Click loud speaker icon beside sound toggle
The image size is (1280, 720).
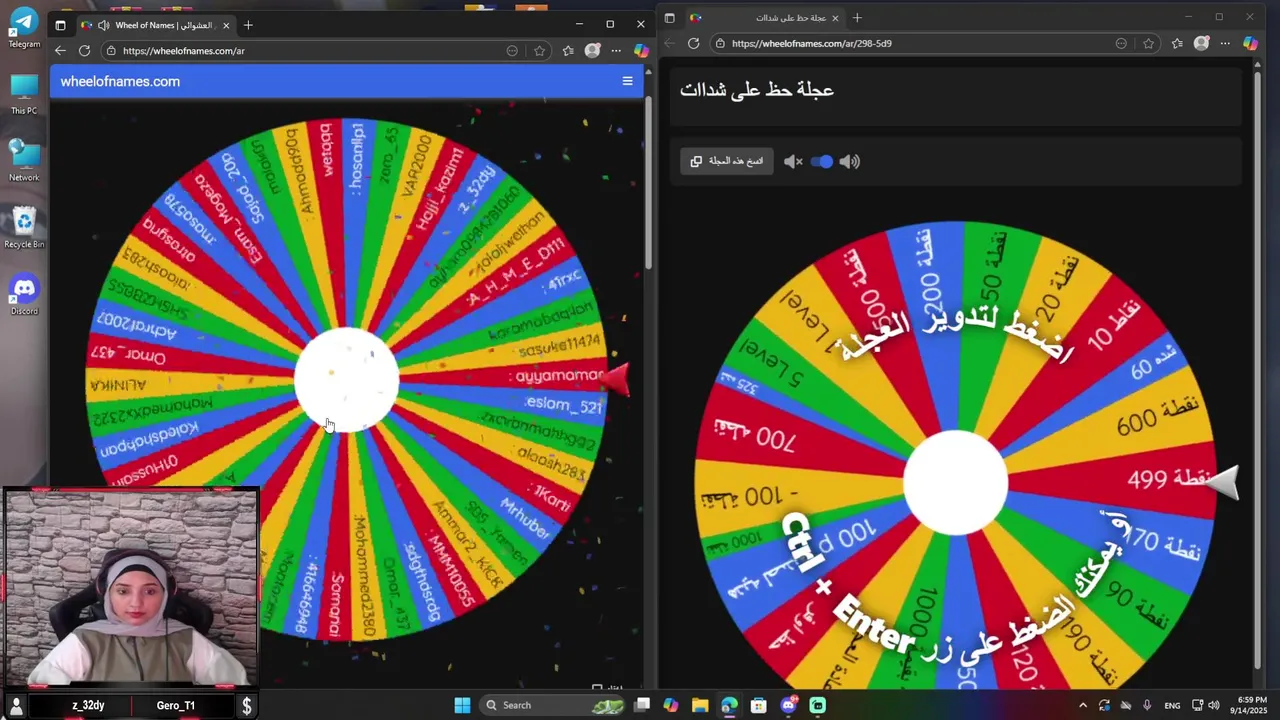(850, 161)
